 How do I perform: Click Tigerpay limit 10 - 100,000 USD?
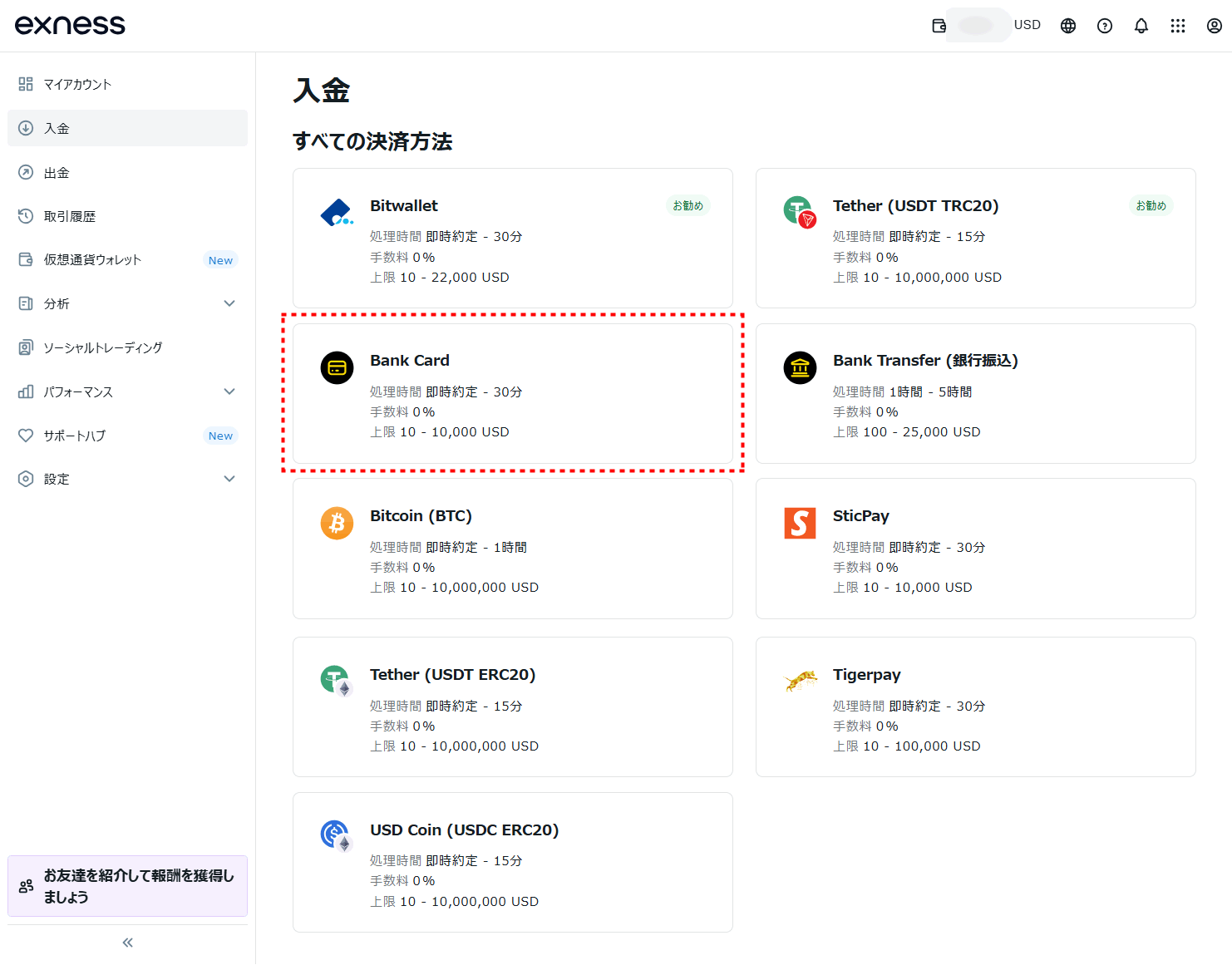tap(922, 746)
